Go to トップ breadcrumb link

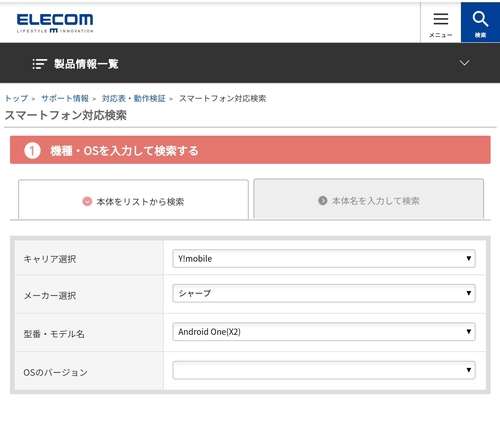point(16,98)
